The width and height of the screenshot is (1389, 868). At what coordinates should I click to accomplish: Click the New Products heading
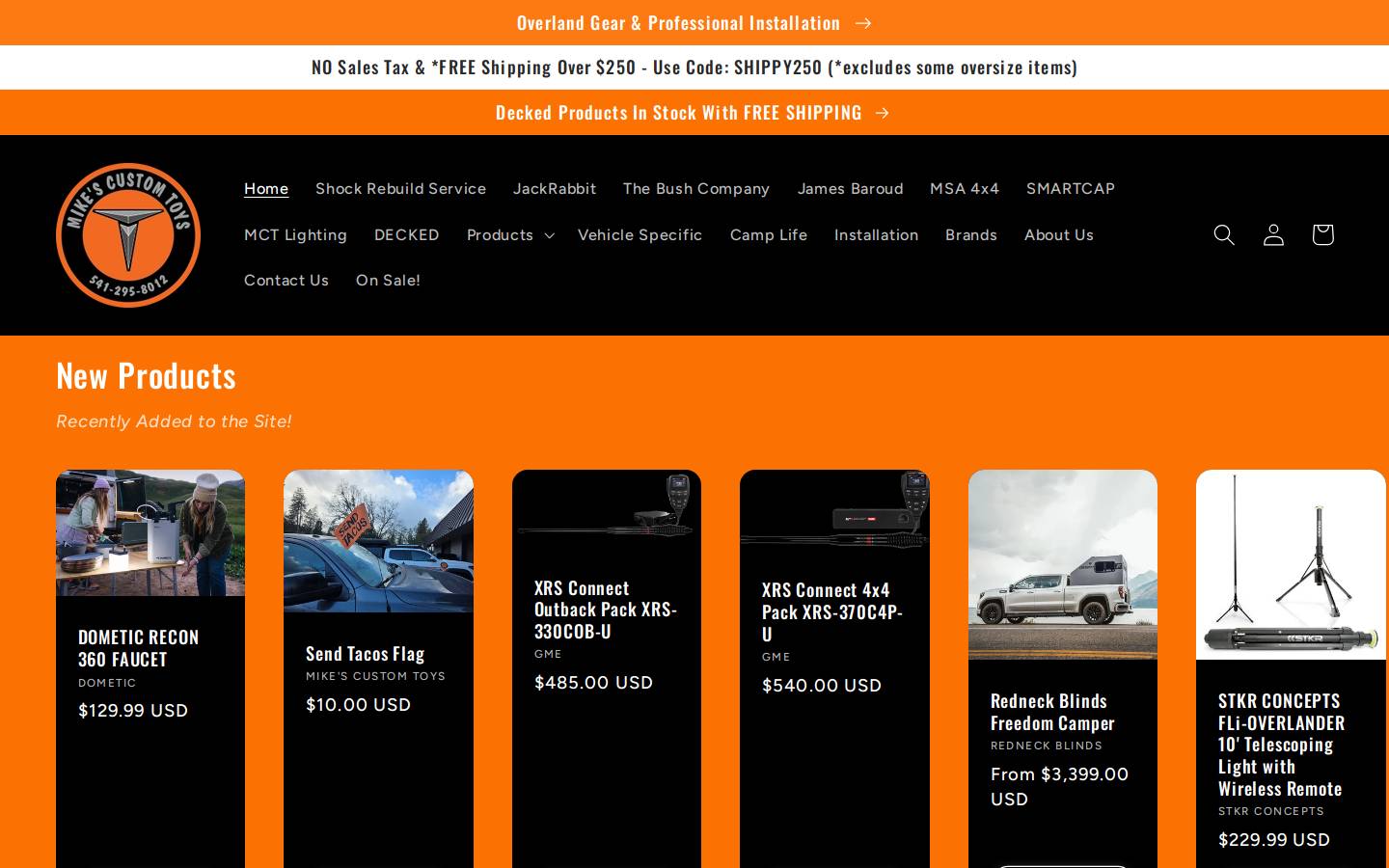click(x=146, y=375)
